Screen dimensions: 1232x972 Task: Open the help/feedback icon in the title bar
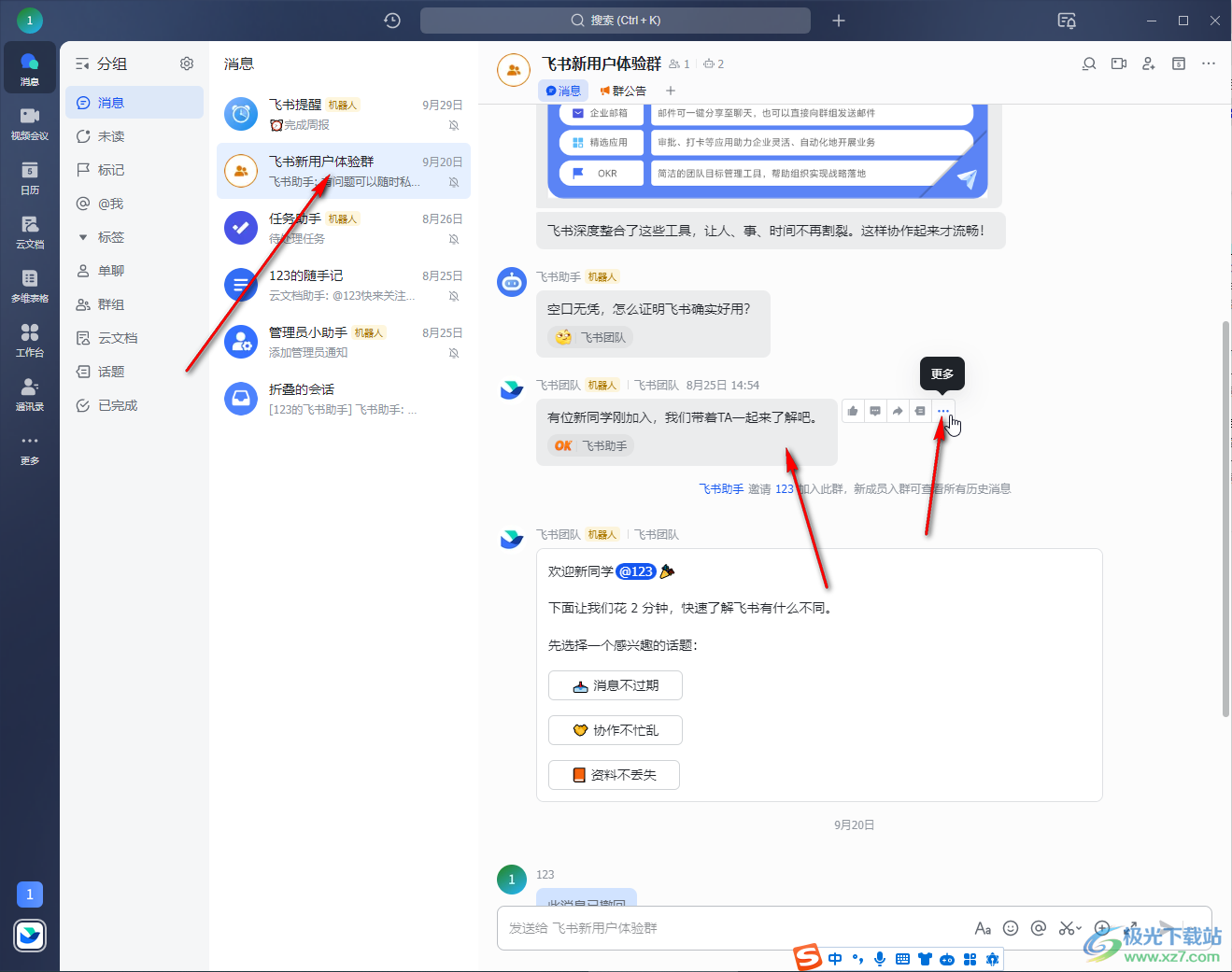[1067, 21]
